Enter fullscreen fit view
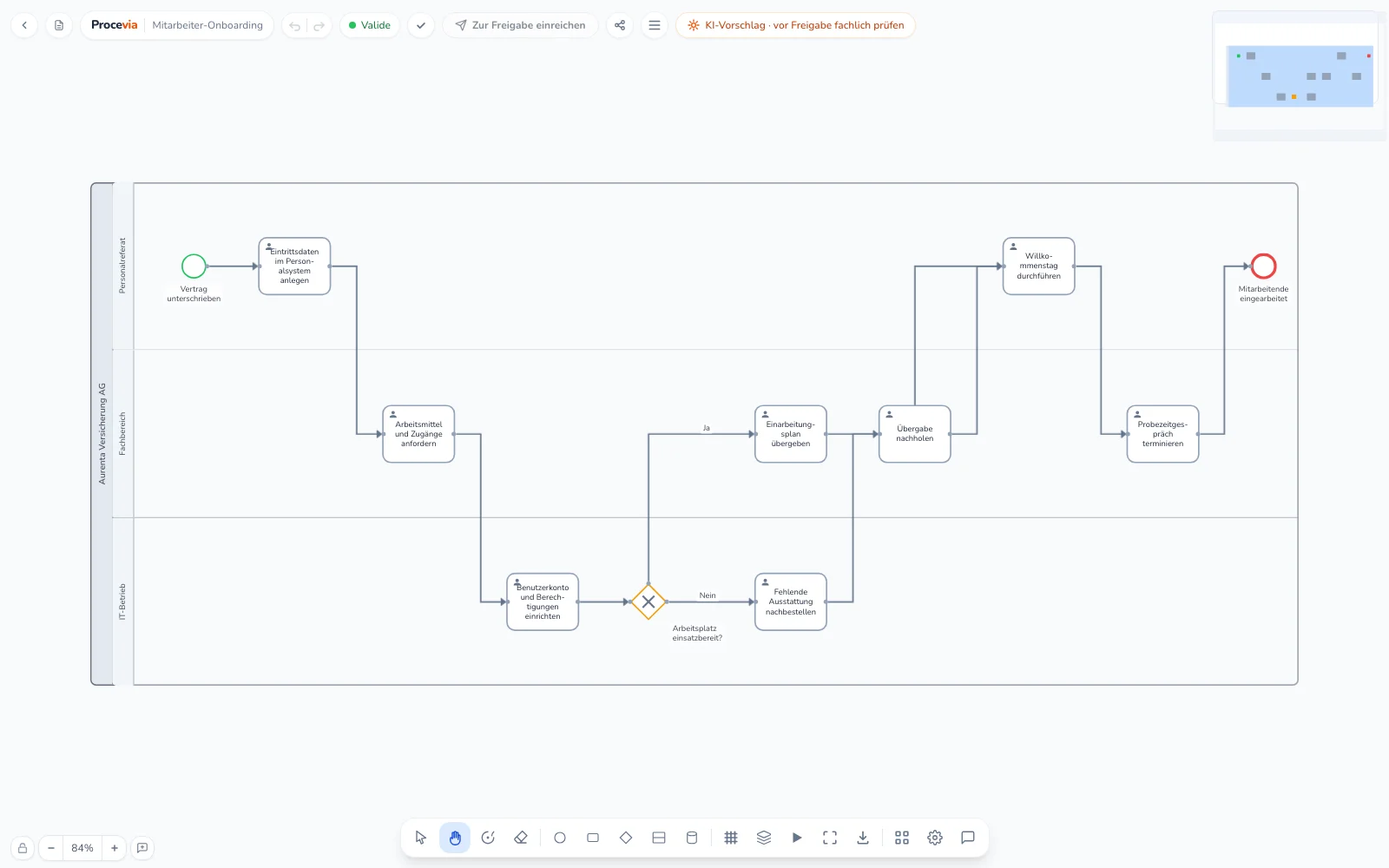This screenshot has width=1389, height=868. 830,838
